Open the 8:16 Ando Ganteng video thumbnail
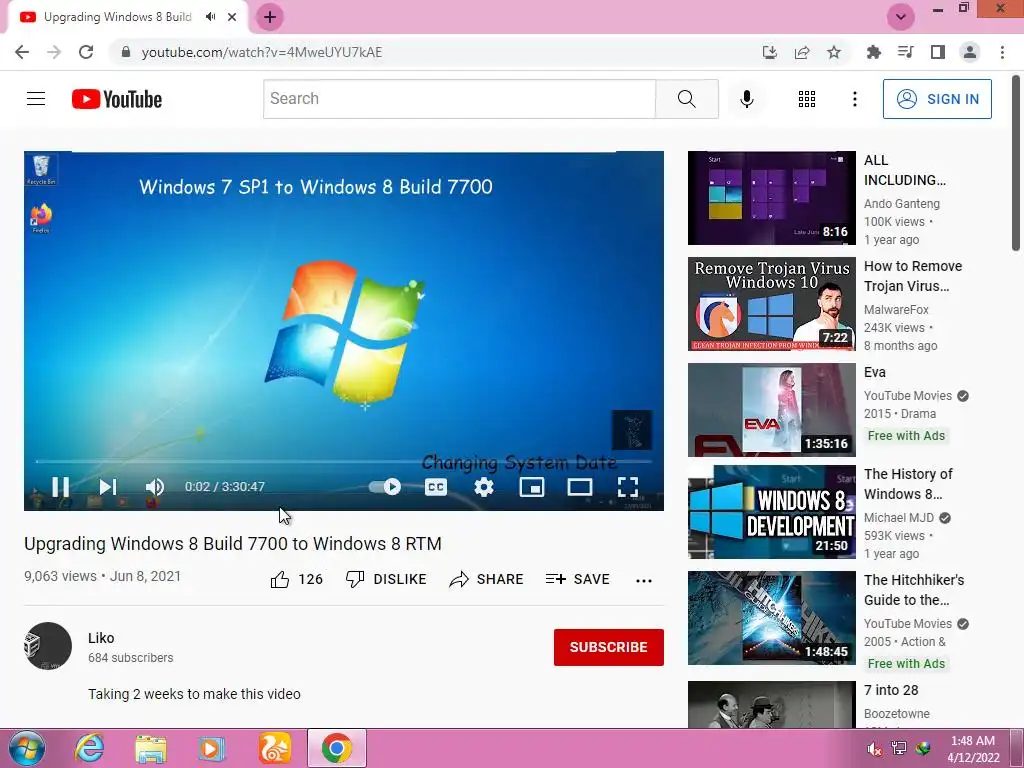The width and height of the screenshot is (1024, 768). (771, 198)
